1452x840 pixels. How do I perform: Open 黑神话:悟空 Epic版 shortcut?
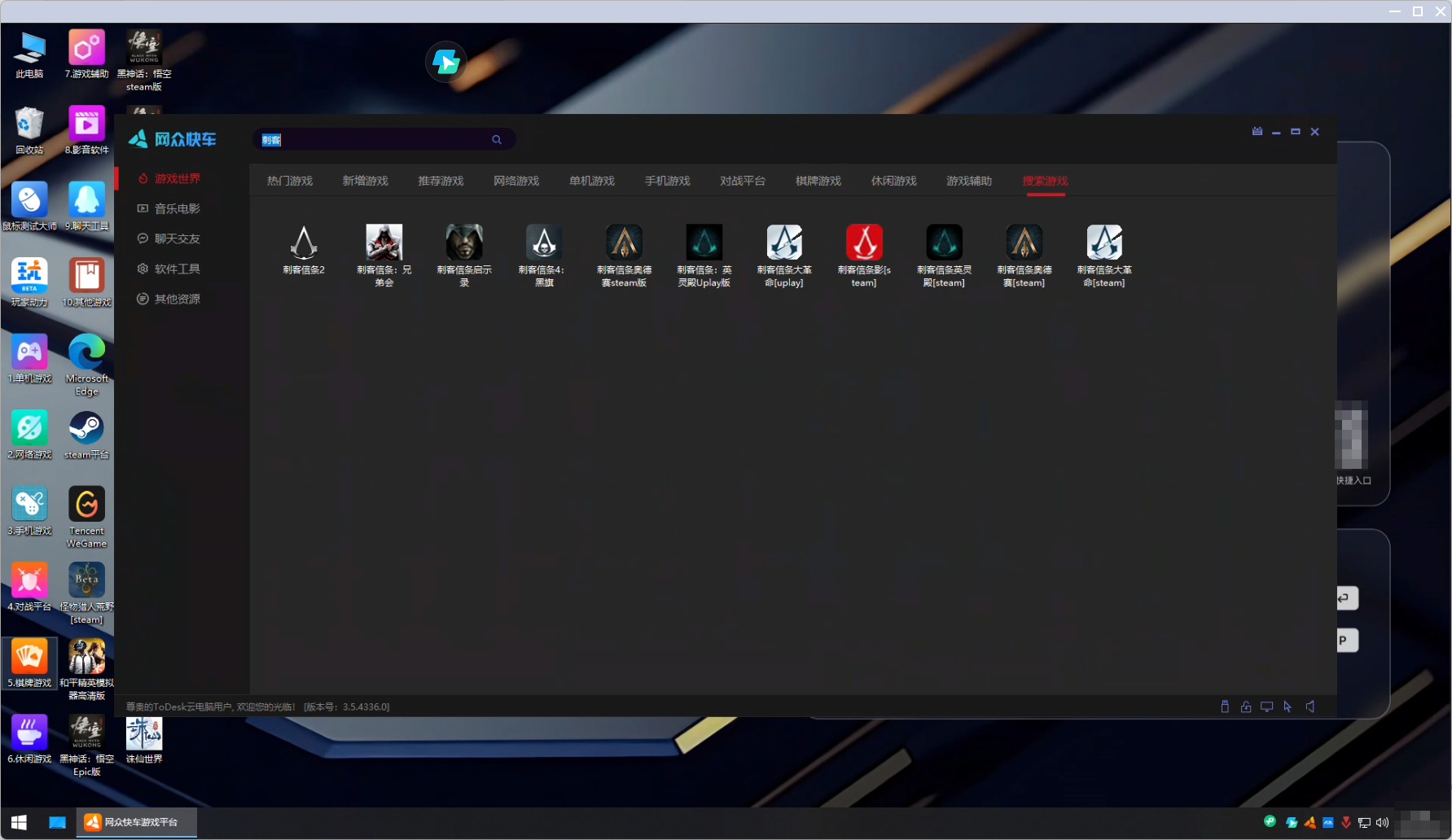(86, 746)
